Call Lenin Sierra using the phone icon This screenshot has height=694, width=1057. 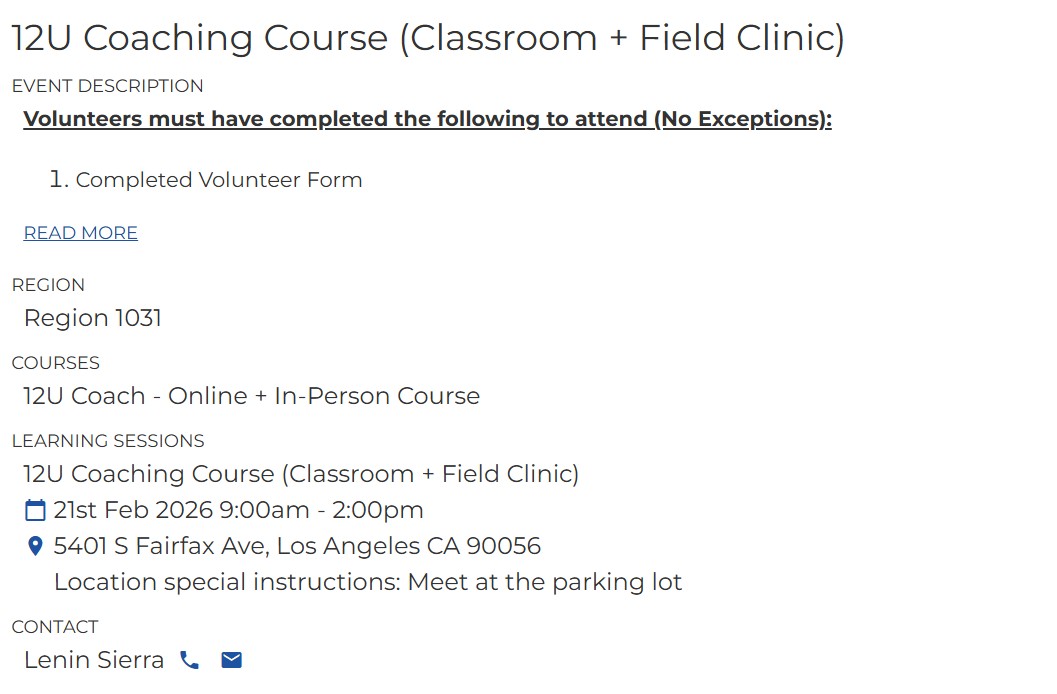coord(189,660)
